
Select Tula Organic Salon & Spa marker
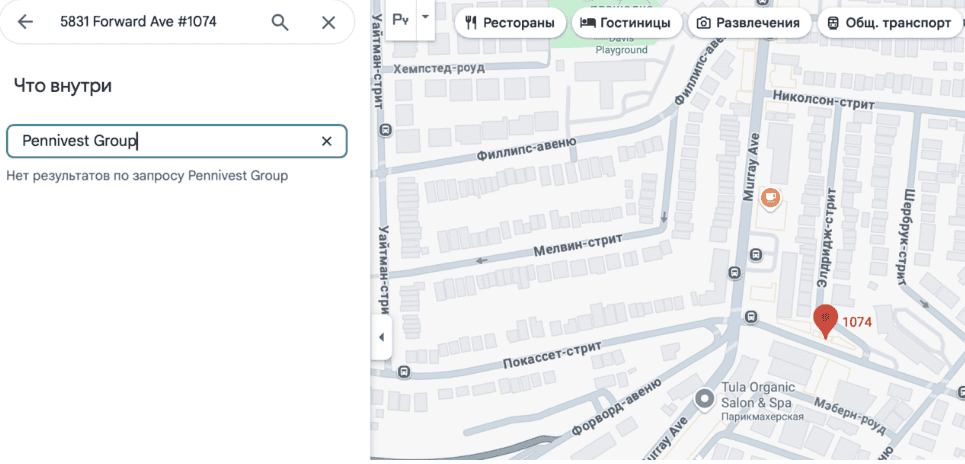pos(706,400)
